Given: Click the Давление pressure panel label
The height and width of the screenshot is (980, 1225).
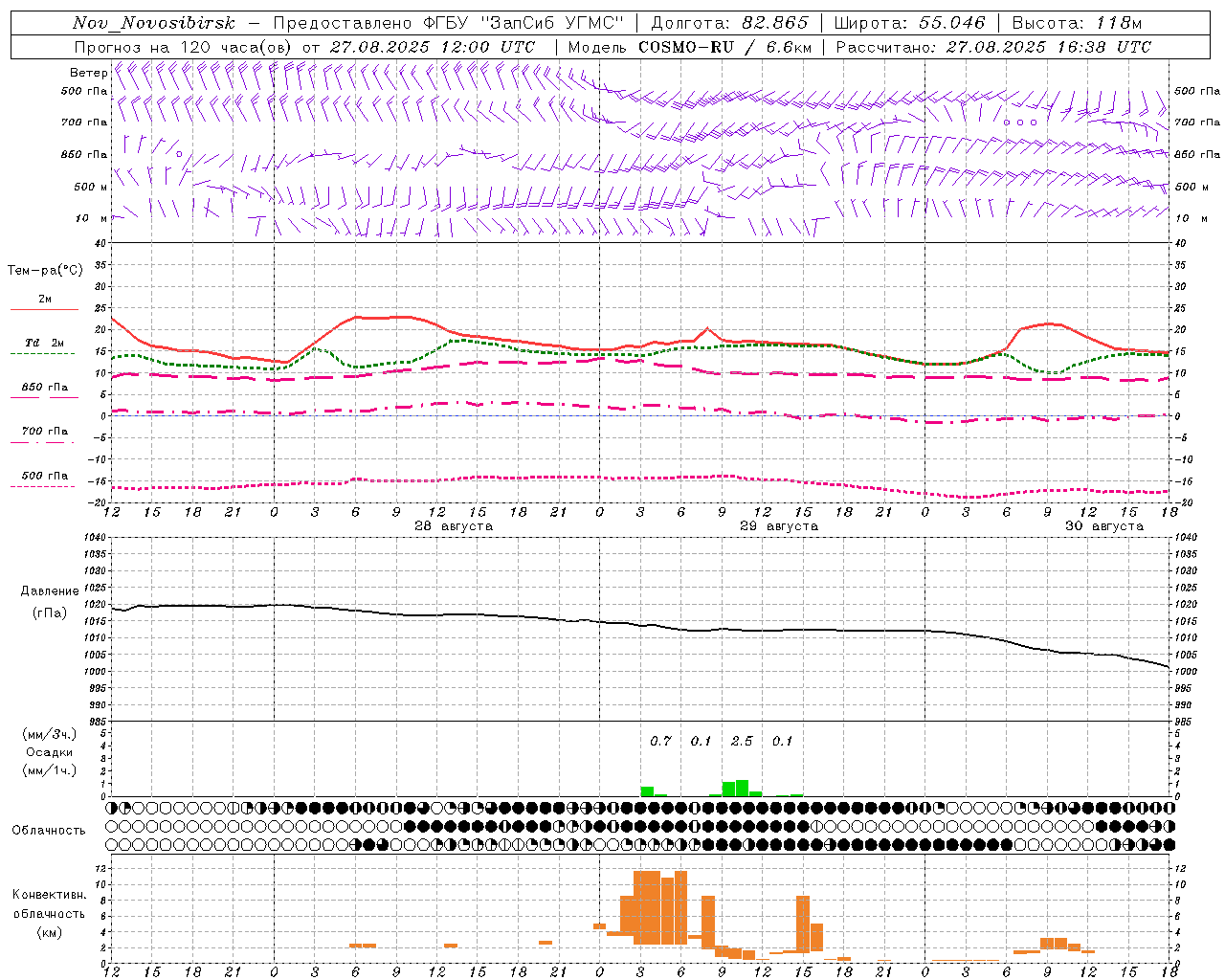Looking at the screenshot, I should point(50,591).
